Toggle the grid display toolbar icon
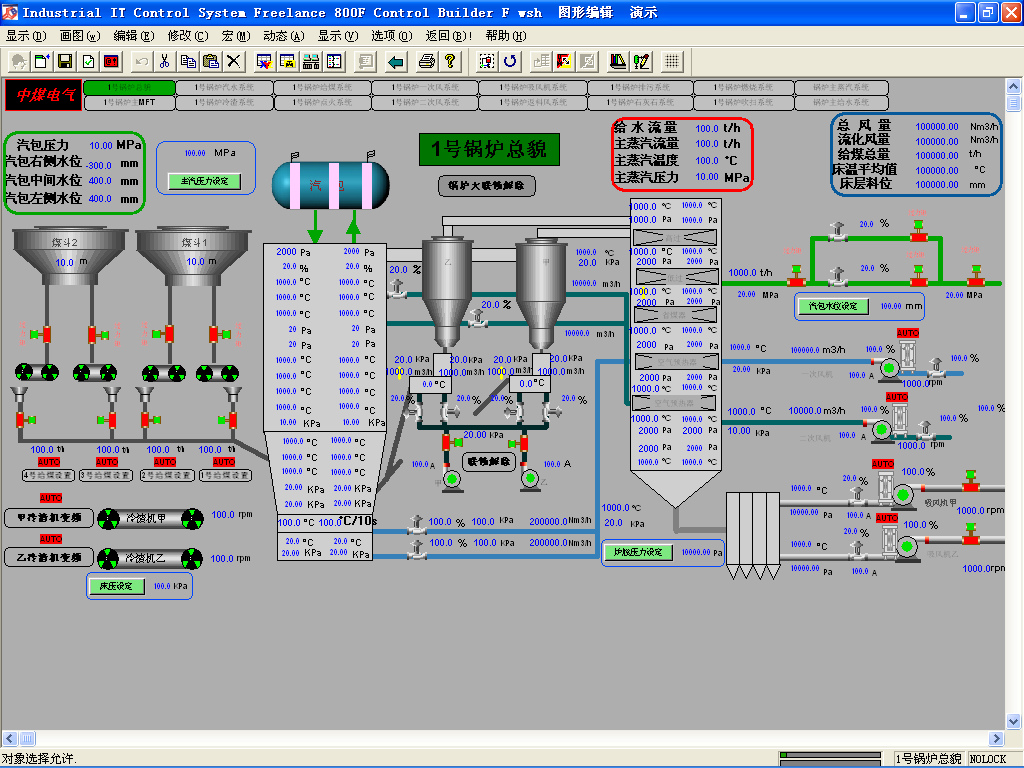1024x768 pixels. click(x=672, y=61)
